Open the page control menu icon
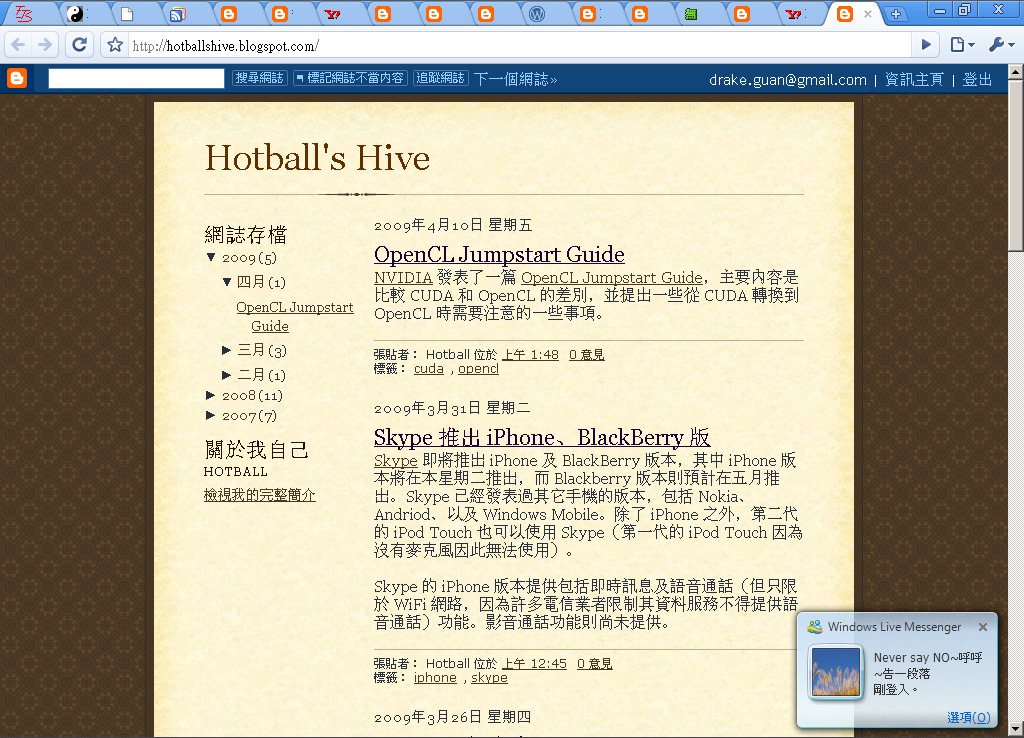The height and width of the screenshot is (738, 1024). pos(962,45)
